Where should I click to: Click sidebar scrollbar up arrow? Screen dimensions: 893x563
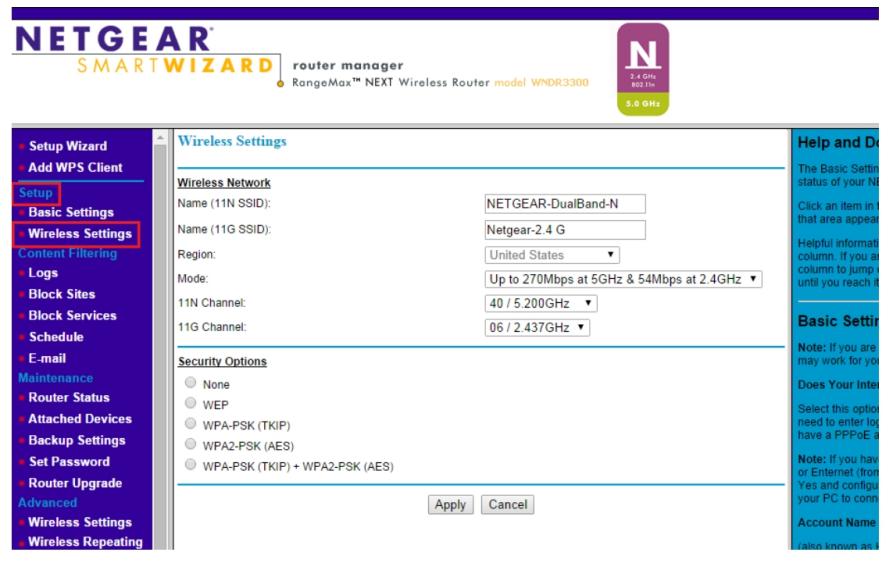(160, 137)
